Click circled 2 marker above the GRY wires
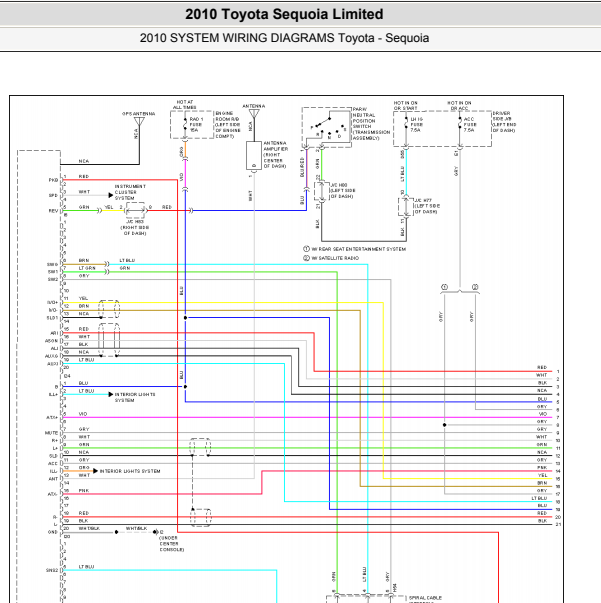Image resolution: width=601 pixels, height=603 pixels. tap(475, 287)
